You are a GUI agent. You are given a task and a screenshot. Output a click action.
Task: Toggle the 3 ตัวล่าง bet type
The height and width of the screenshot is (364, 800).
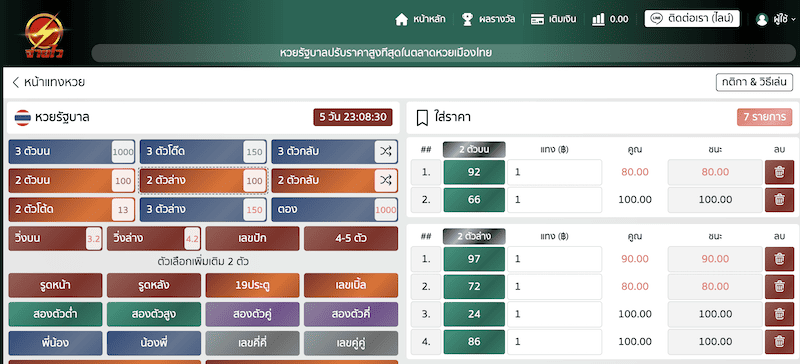coord(203,209)
